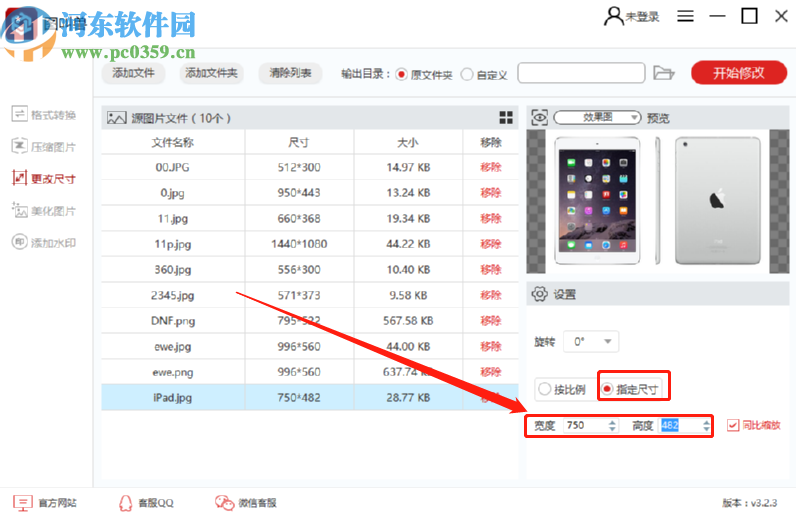Click the 大小 column header

click(x=408, y=142)
